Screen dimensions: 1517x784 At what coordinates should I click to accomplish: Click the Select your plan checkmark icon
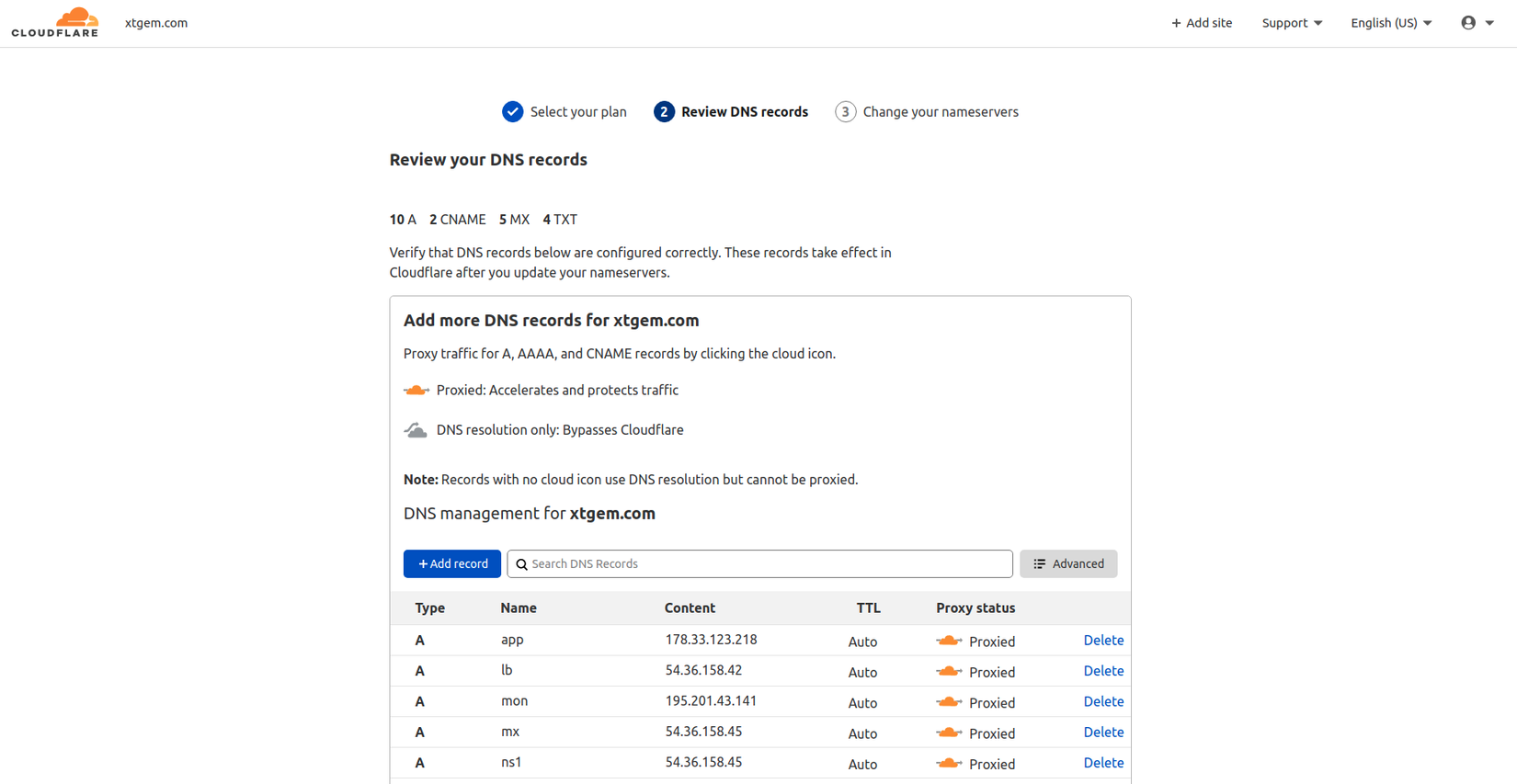click(x=513, y=112)
